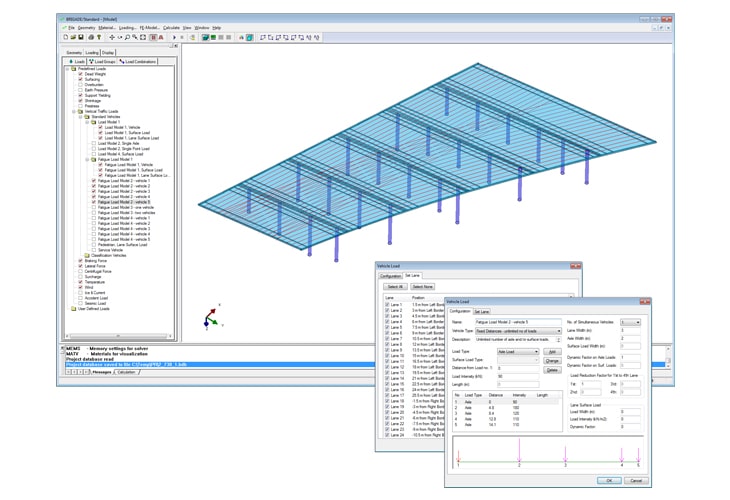
Task: Collapse the Fatigue Load Model 1 node
Action: coord(87,159)
